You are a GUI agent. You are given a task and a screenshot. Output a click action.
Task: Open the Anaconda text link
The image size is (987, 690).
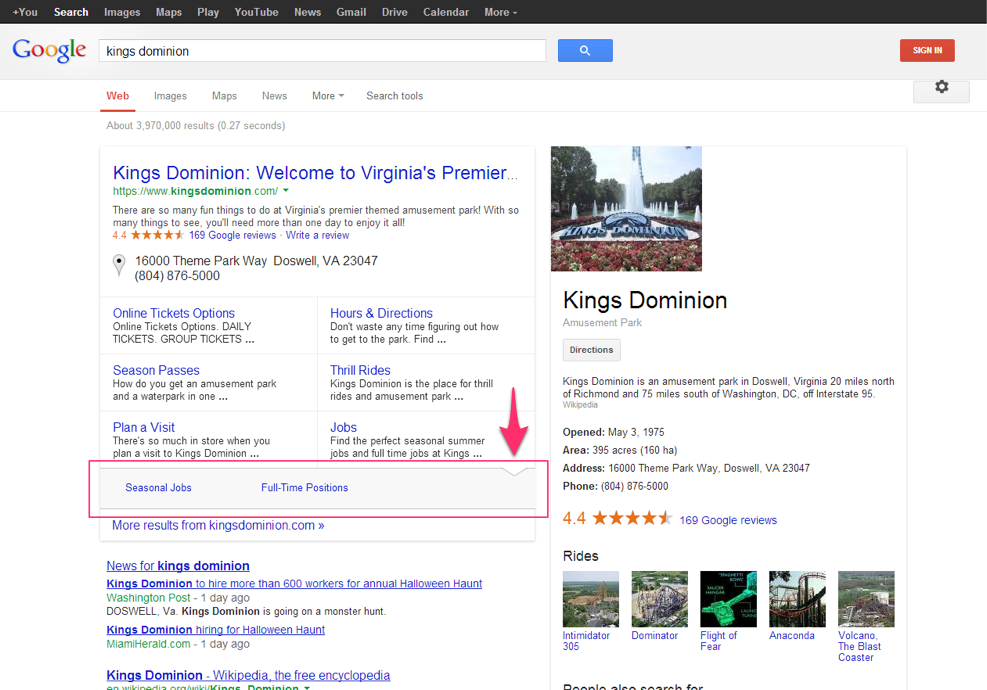[x=792, y=636]
